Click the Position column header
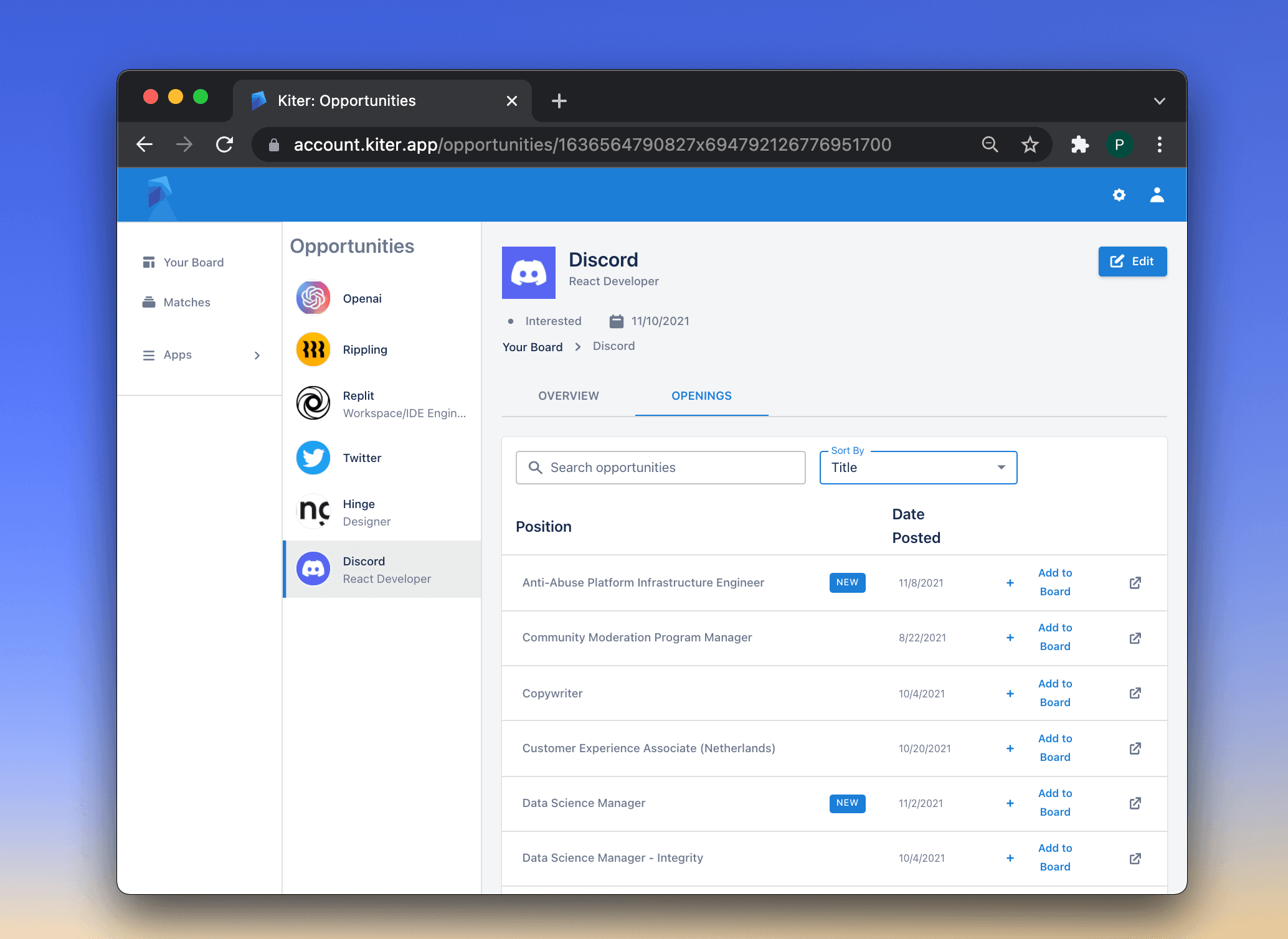This screenshot has height=939, width=1288. (543, 527)
